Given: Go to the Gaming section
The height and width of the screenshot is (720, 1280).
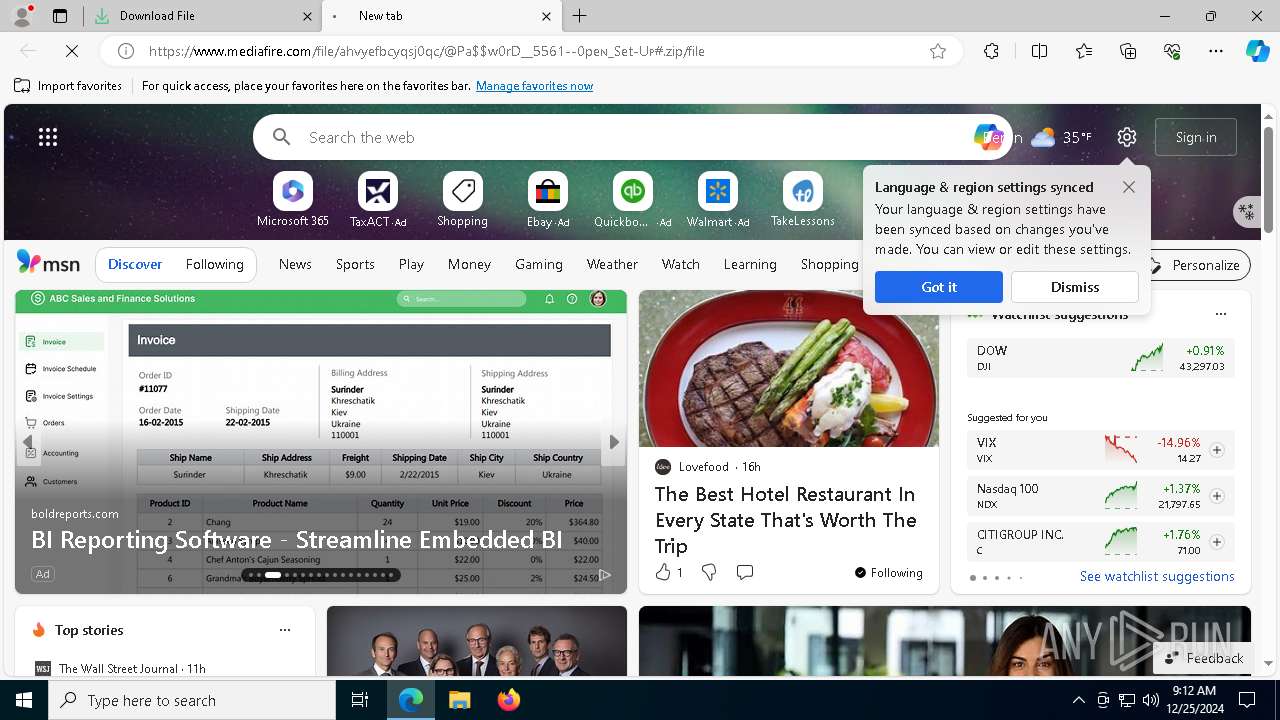Looking at the screenshot, I should 539,265.
